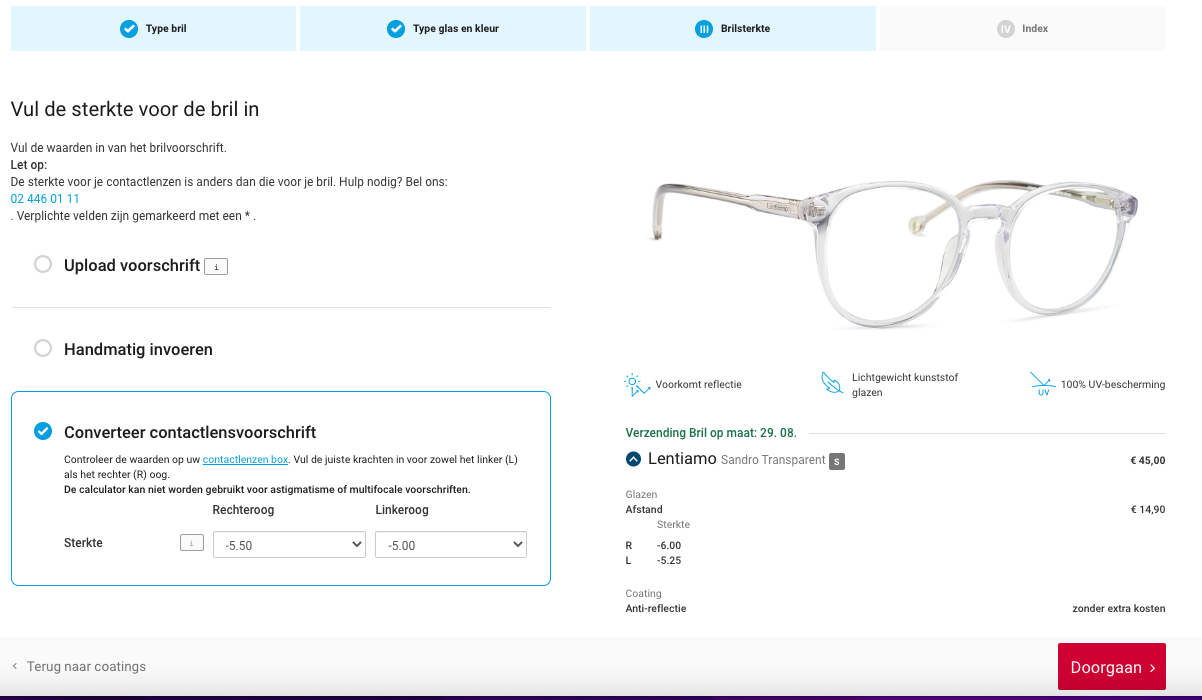Go to the Type bril step tab
This screenshot has height=700, width=1202.
tap(153, 29)
